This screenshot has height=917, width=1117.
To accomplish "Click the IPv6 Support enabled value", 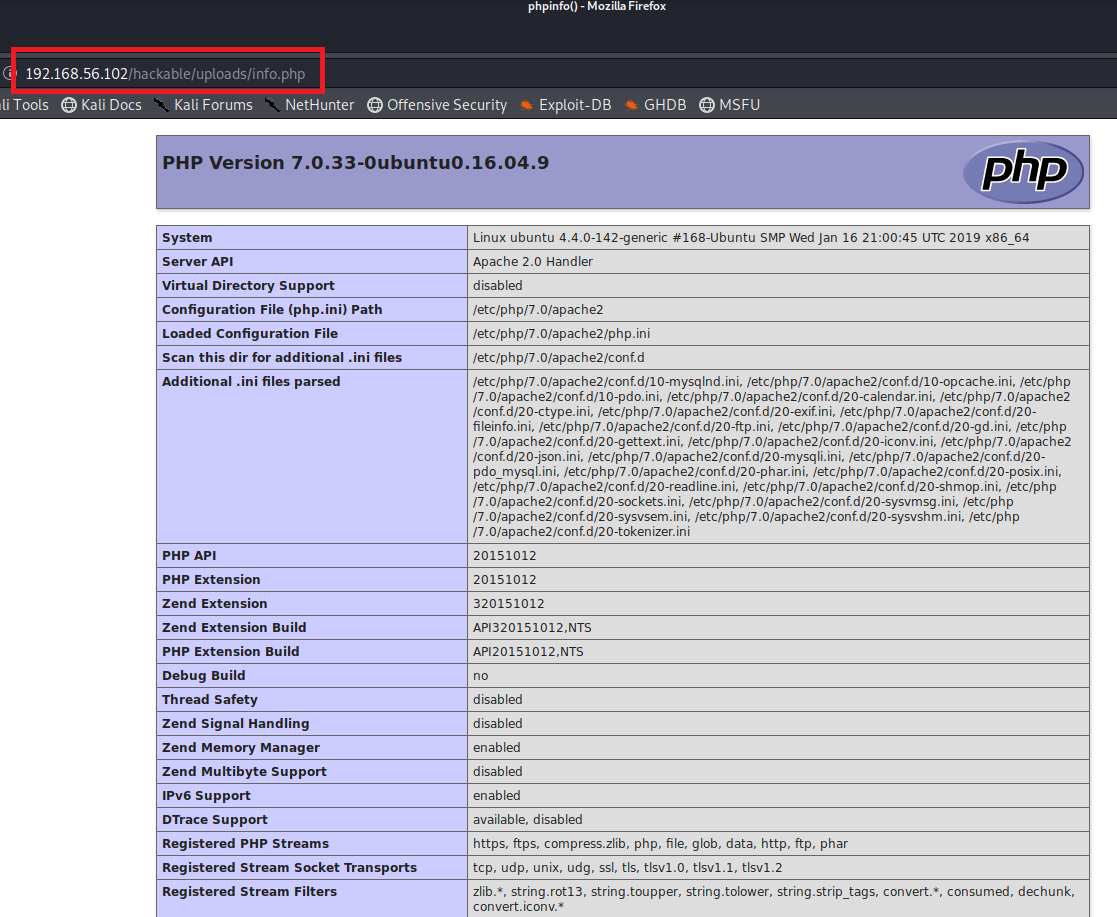I will (496, 796).
